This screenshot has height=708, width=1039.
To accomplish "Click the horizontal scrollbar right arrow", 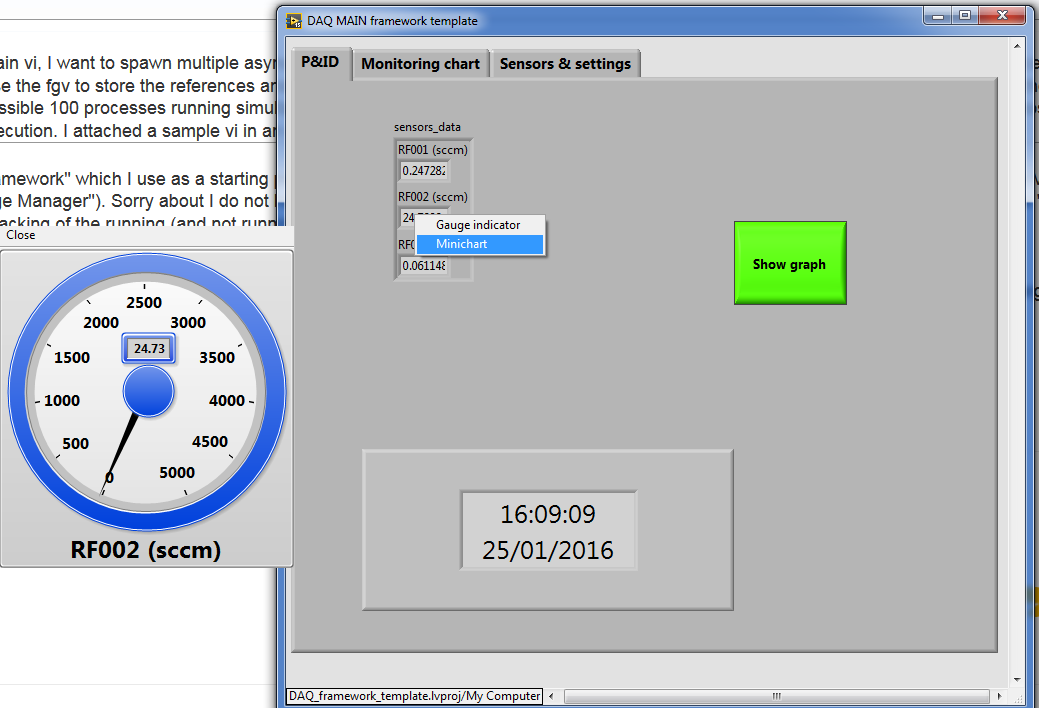I will (999, 696).
